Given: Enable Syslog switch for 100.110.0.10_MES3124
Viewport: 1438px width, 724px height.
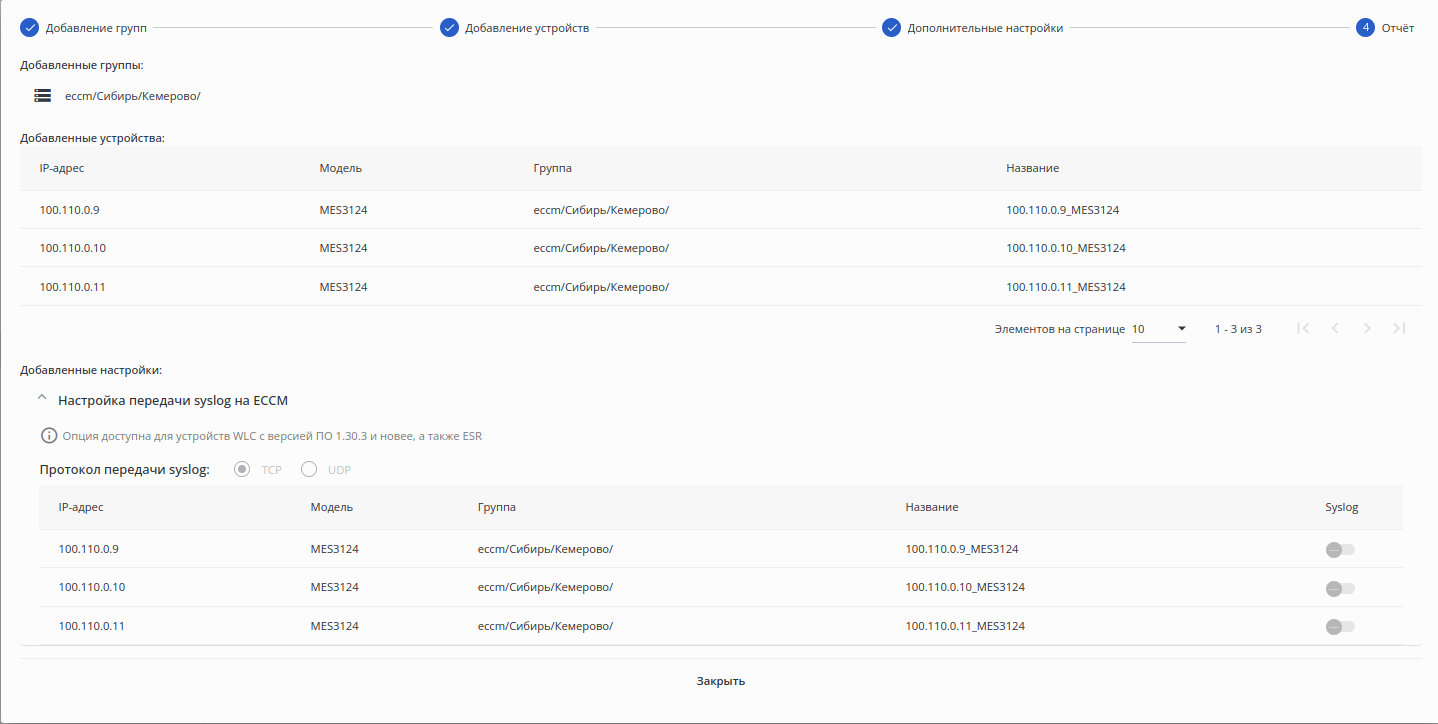Looking at the screenshot, I should 1339,588.
